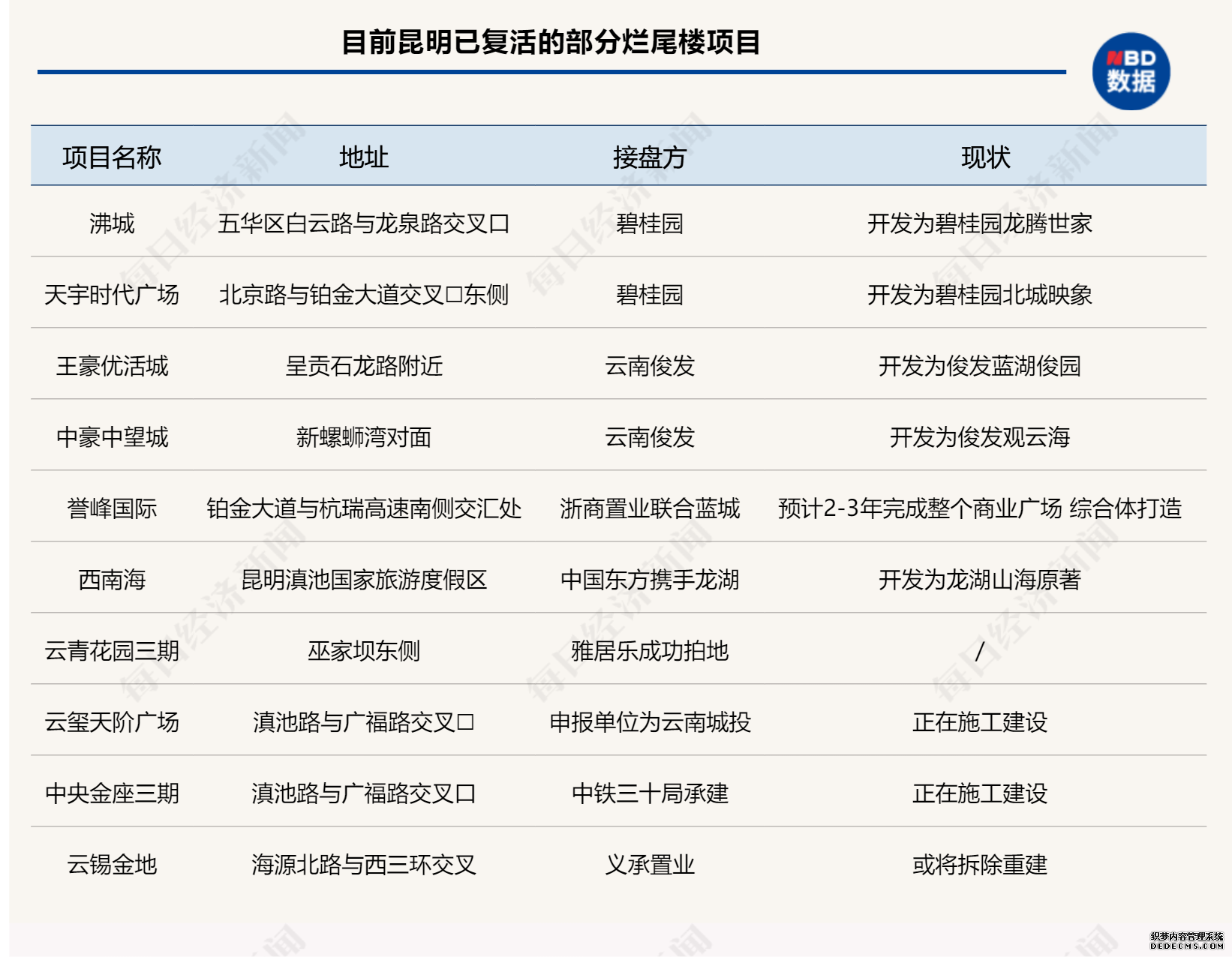
Task: Click 碧桂园 in the 沸城 row
Action: click(650, 223)
